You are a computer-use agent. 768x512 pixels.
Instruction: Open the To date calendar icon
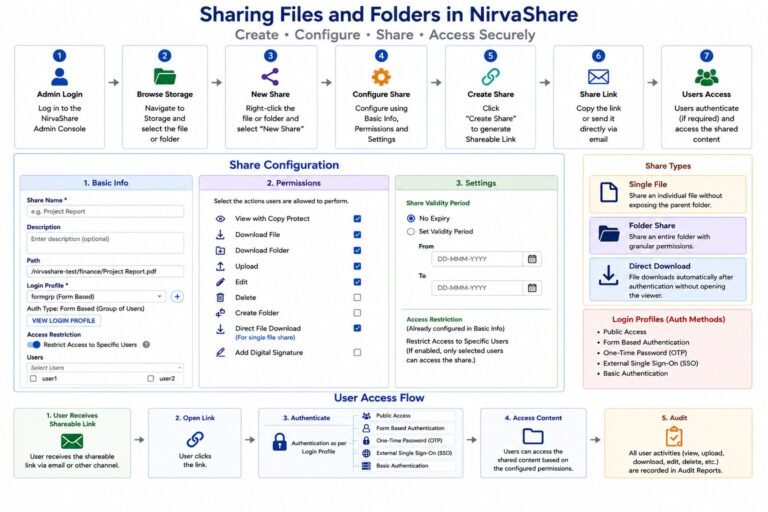[x=532, y=288]
